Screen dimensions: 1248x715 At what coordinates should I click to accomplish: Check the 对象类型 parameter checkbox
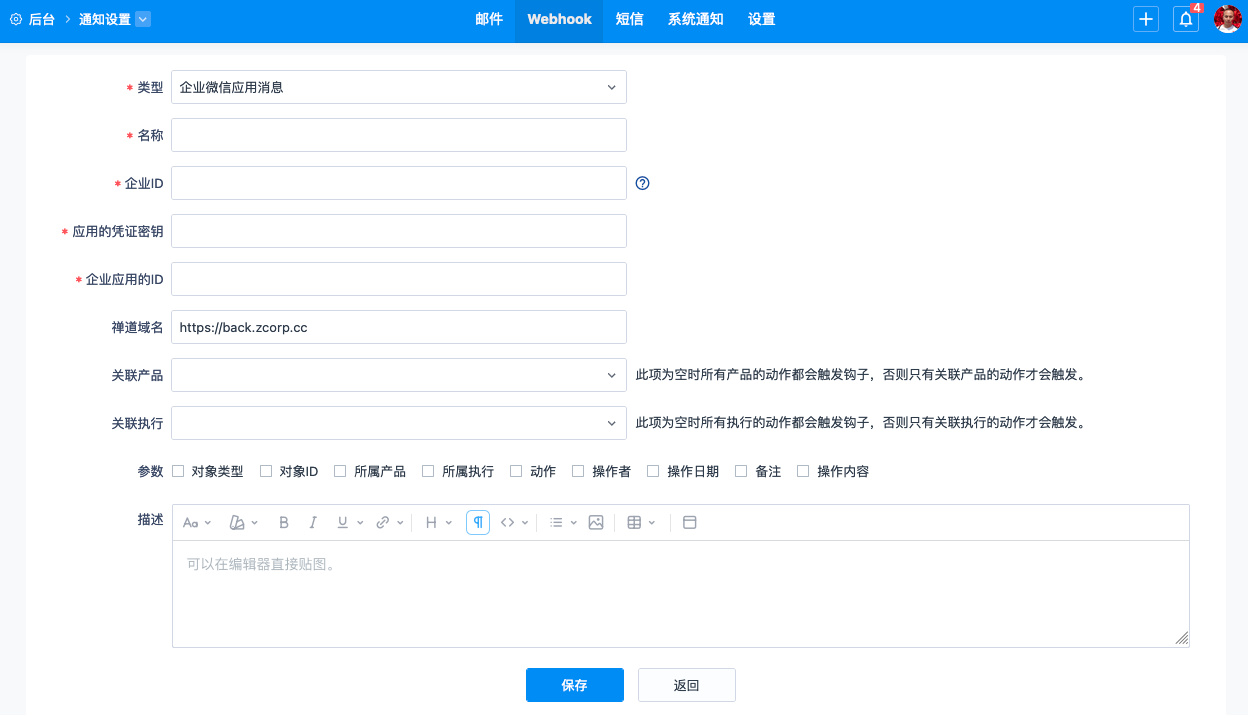[x=179, y=471]
